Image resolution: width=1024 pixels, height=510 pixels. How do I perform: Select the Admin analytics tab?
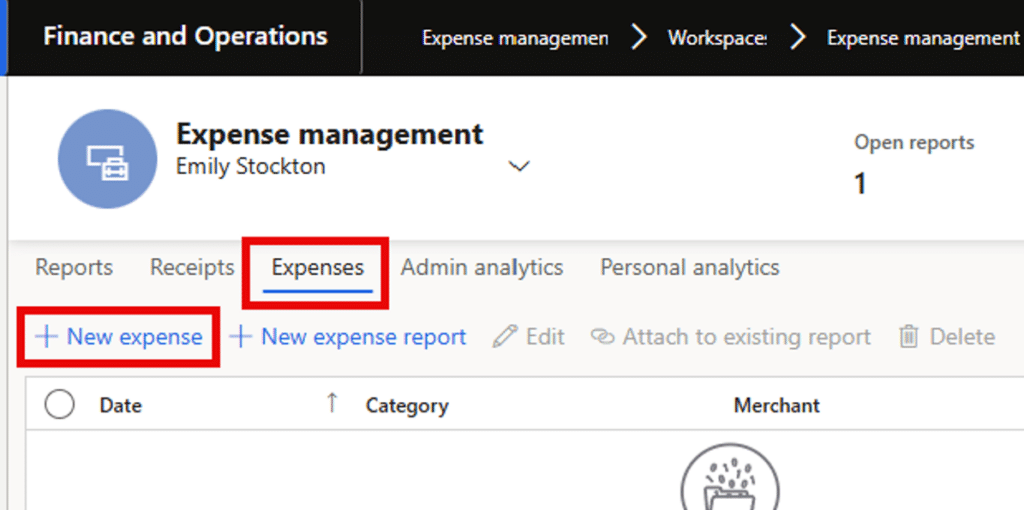(x=482, y=268)
